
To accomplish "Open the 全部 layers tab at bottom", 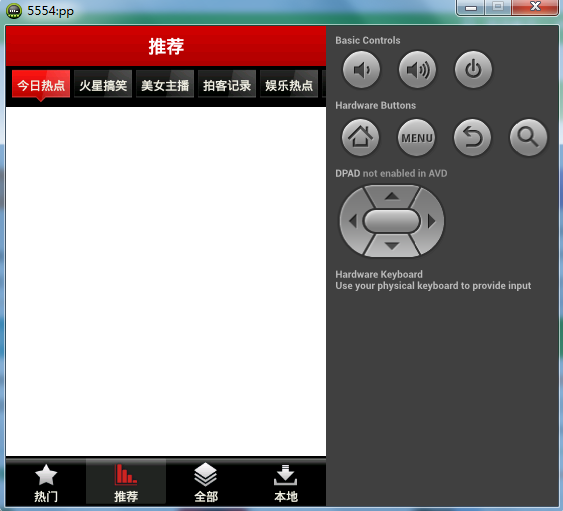I will tap(206, 482).
